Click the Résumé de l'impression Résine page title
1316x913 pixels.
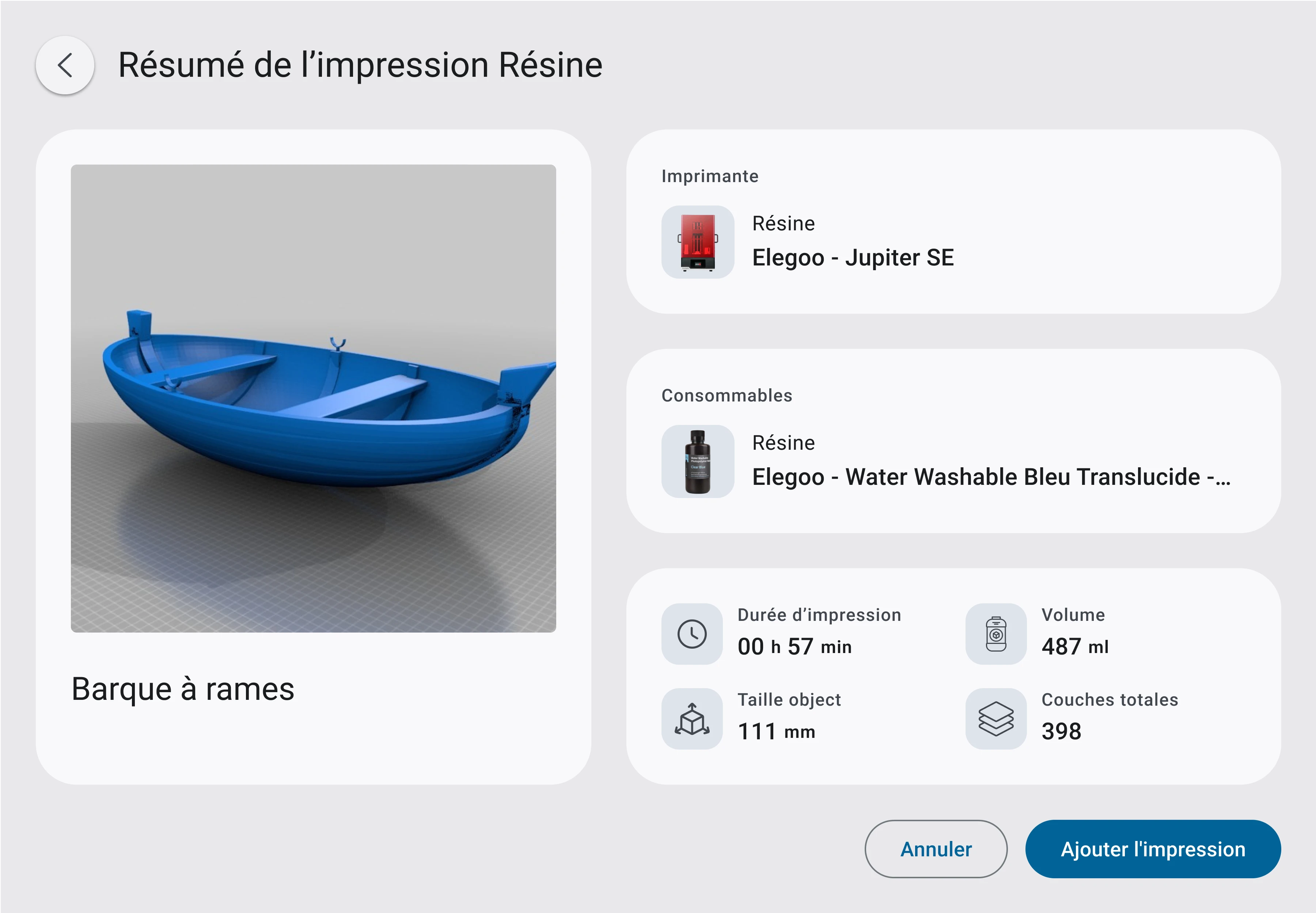tap(360, 65)
